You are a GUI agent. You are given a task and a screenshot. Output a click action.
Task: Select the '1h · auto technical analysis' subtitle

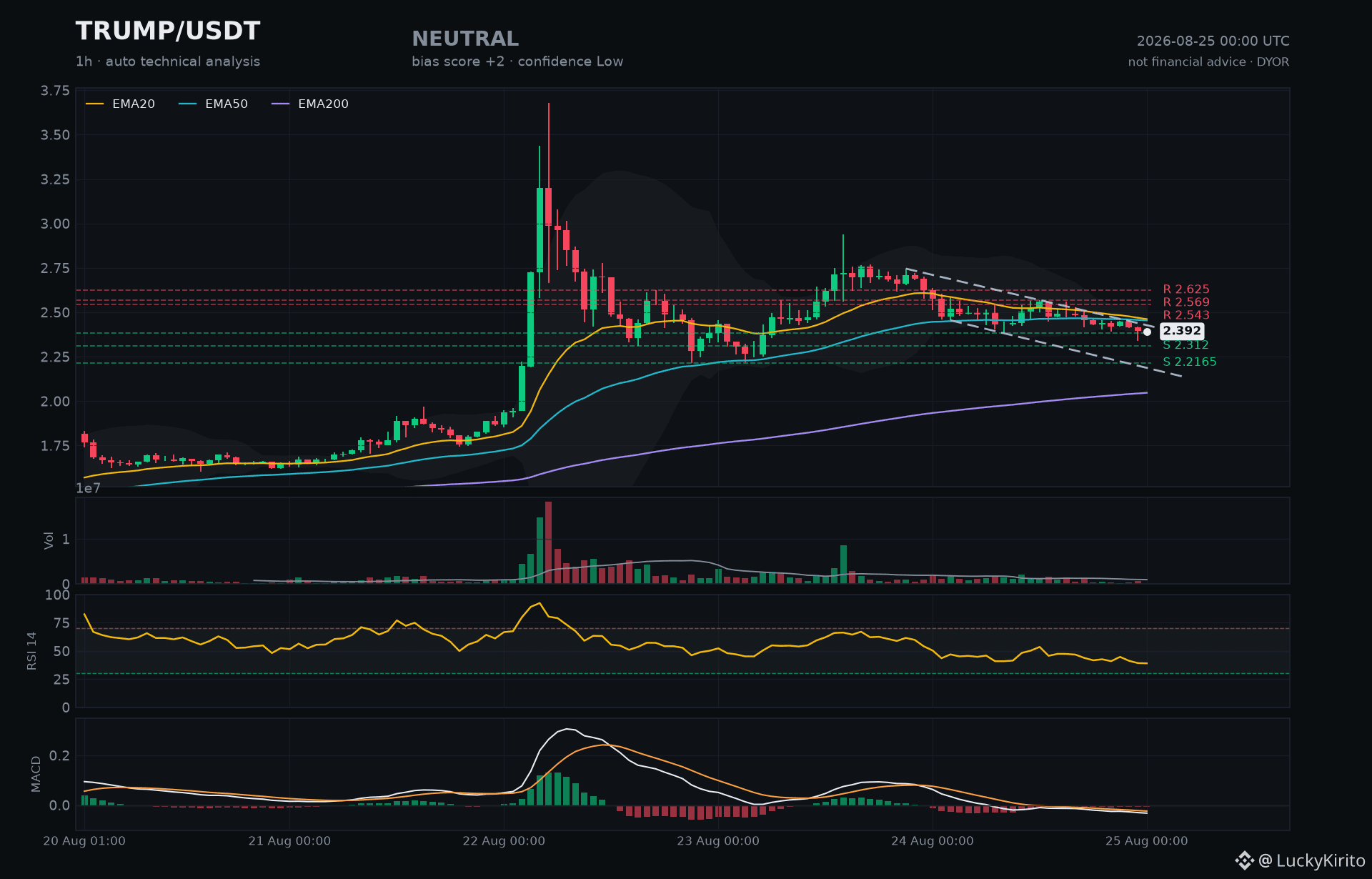point(168,61)
